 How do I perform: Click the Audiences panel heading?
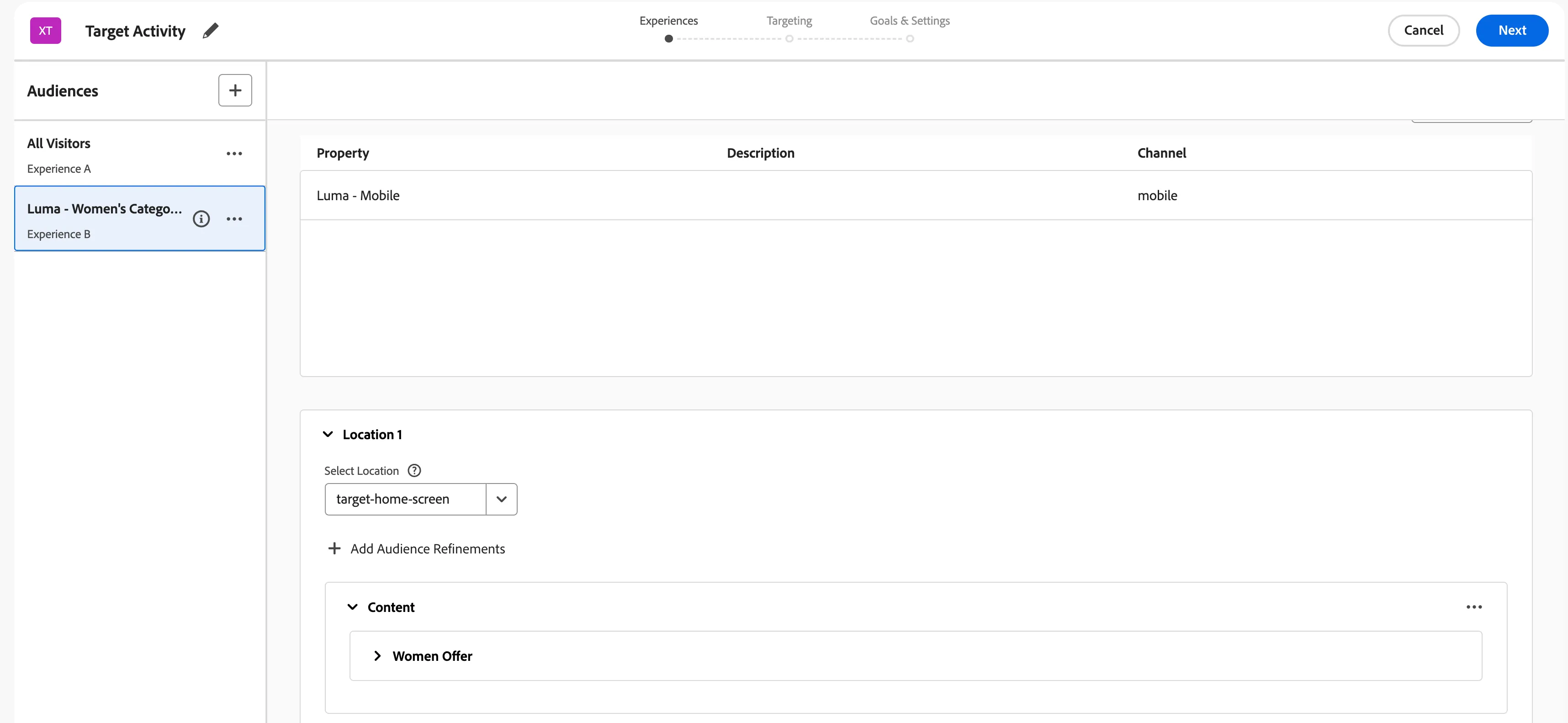[63, 91]
